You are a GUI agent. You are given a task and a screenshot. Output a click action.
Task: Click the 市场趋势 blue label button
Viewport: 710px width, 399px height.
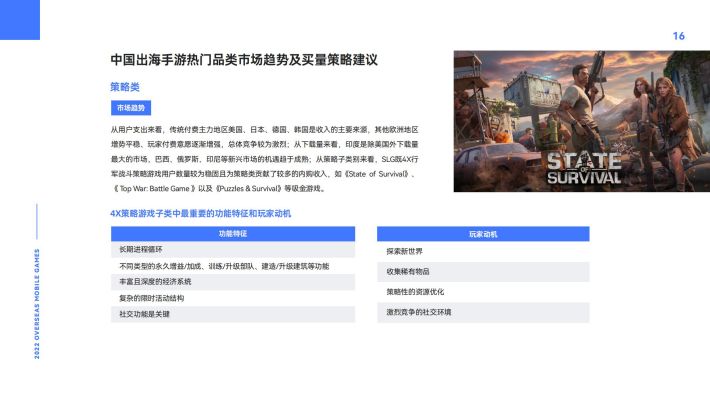131,108
